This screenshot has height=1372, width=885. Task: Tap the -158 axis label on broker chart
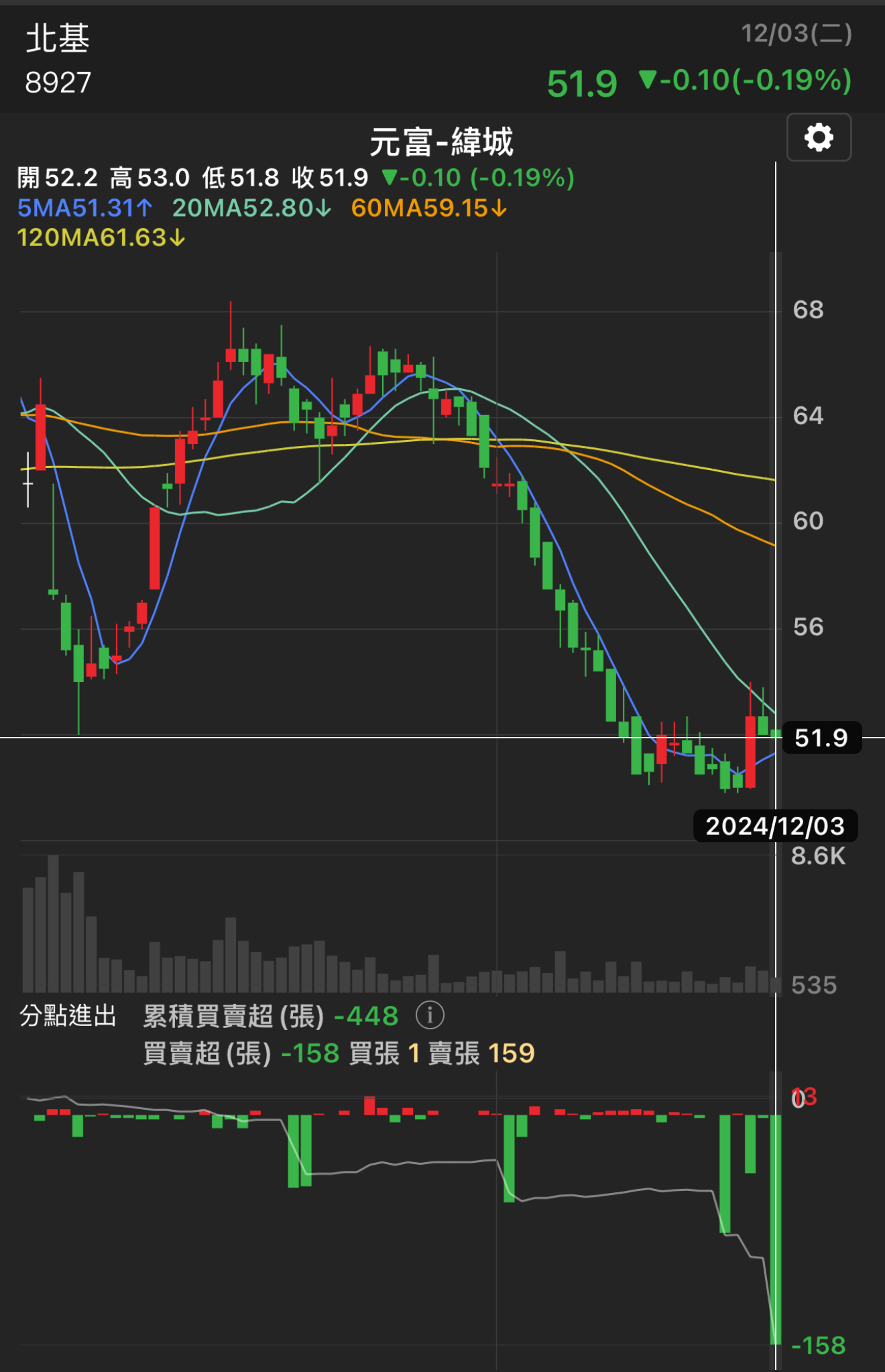point(818,1345)
